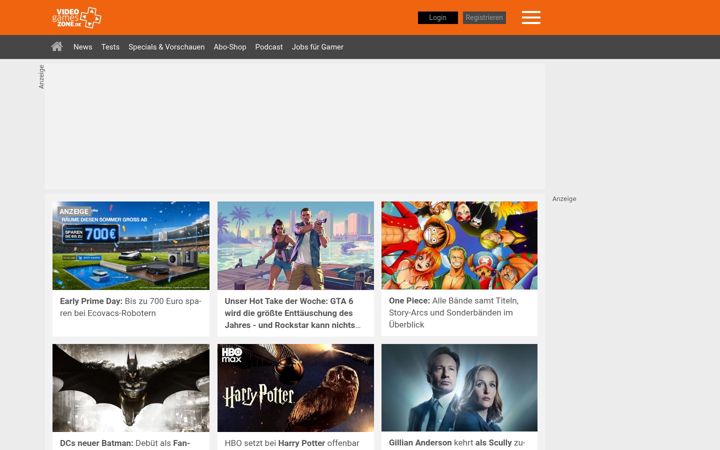Open Jobs für Gamer menu item
The height and width of the screenshot is (450, 720).
[x=317, y=47]
